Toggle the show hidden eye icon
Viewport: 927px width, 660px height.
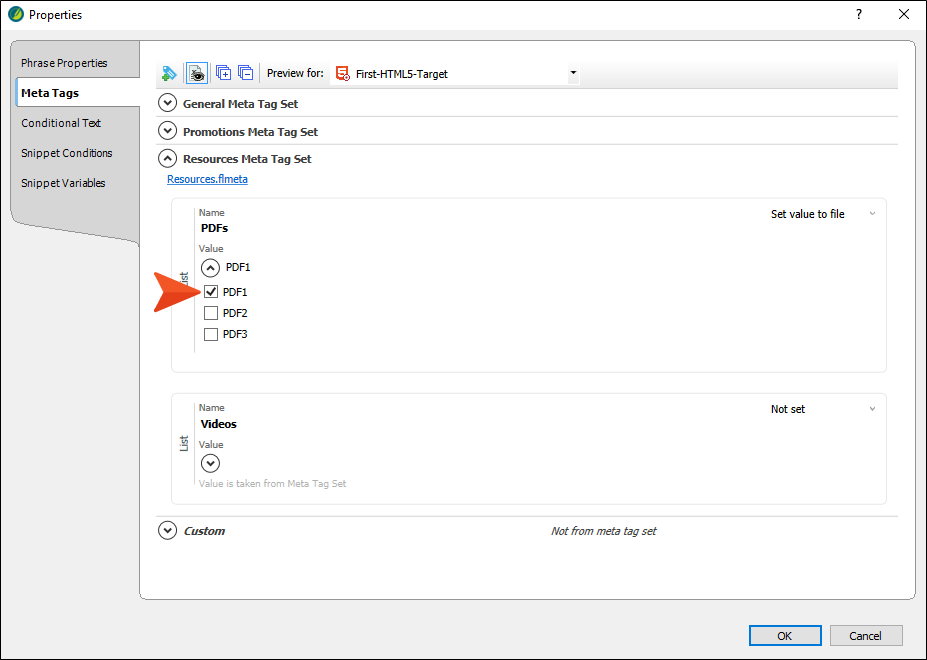click(x=197, y=73)
